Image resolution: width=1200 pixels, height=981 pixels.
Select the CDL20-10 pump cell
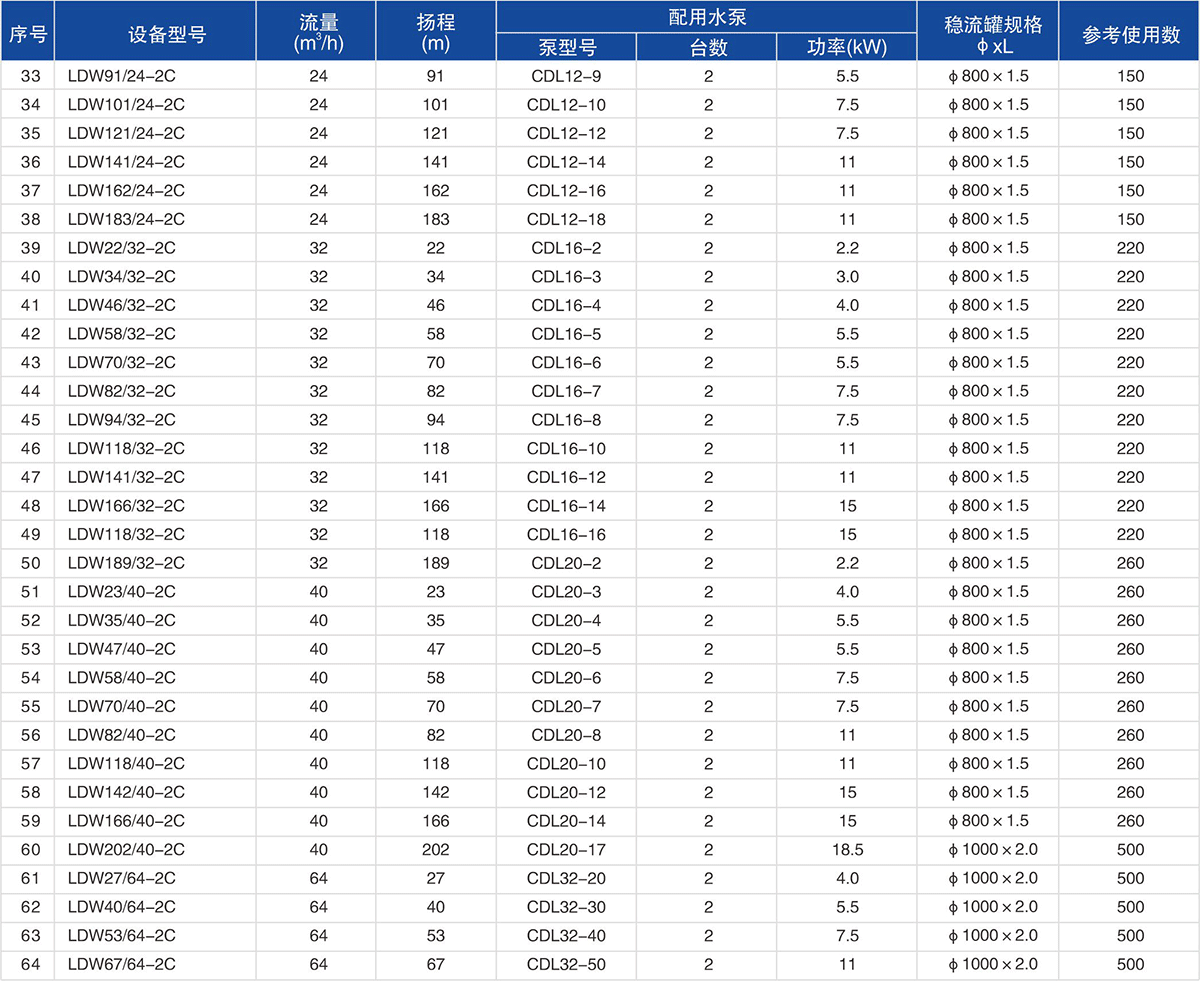pos(566,763)
